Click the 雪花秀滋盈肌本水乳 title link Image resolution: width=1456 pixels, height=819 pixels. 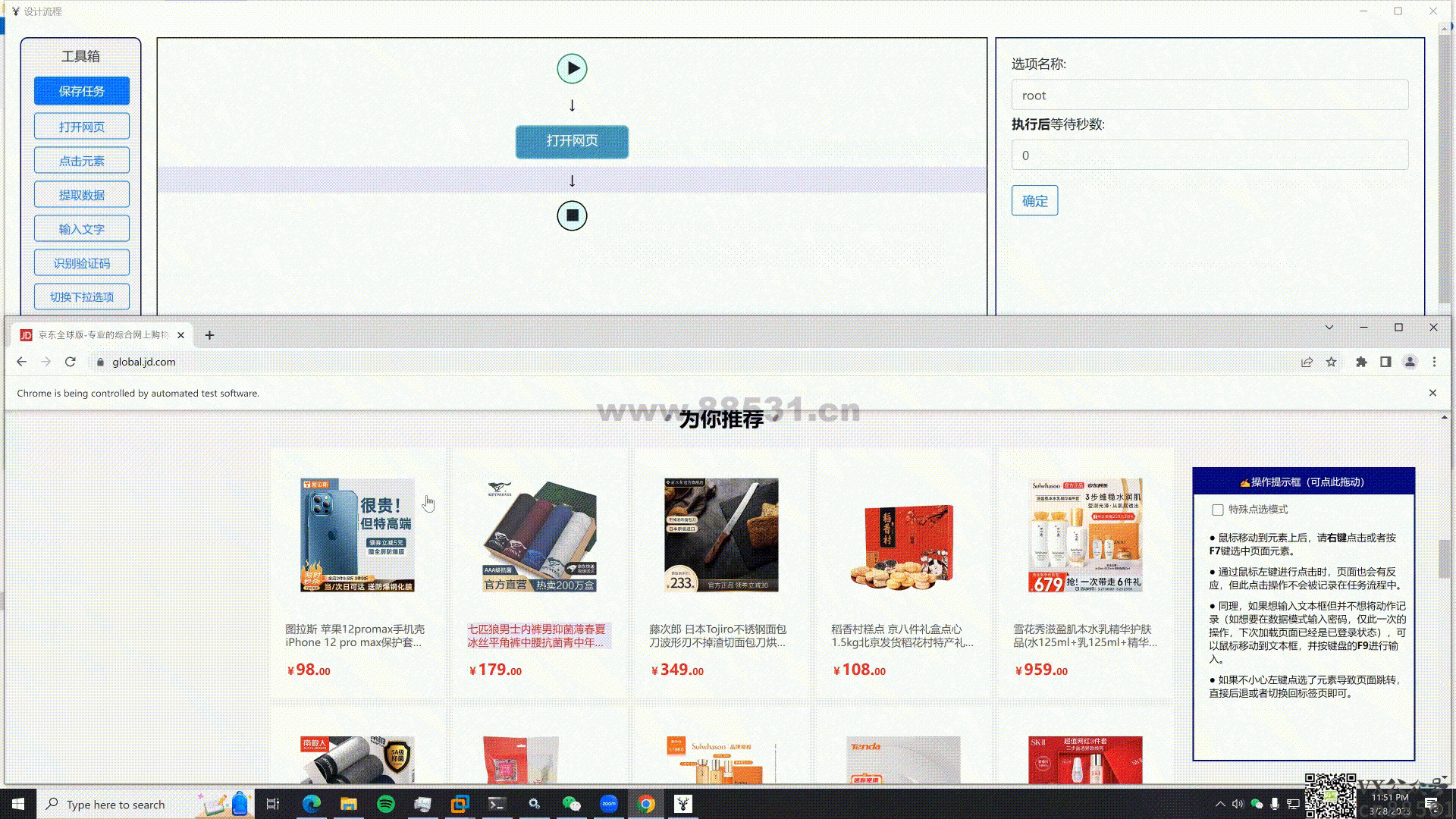click(x=1085, y=635)
